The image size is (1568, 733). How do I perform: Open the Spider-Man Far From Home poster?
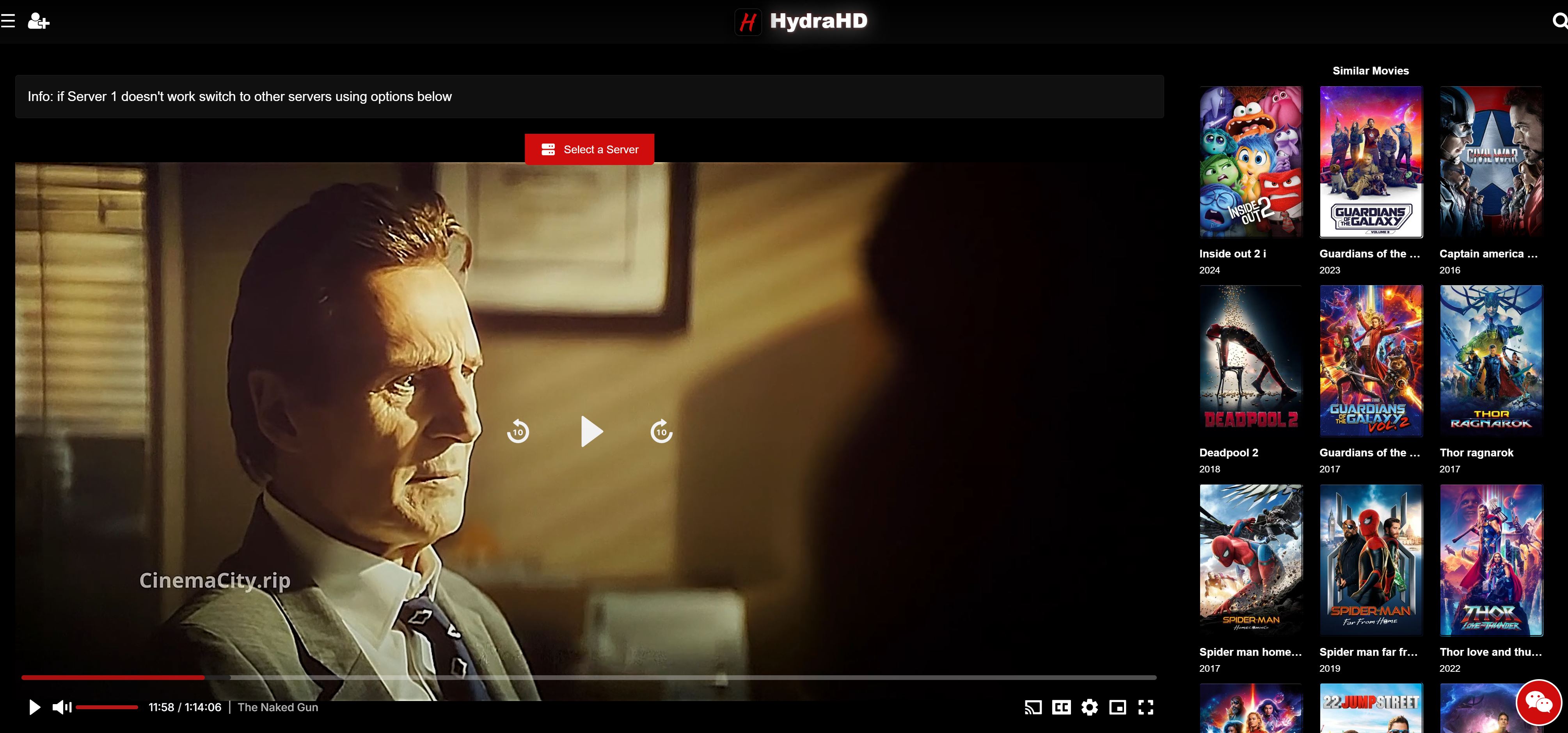pyautogui.click(x=1371, y=559)
